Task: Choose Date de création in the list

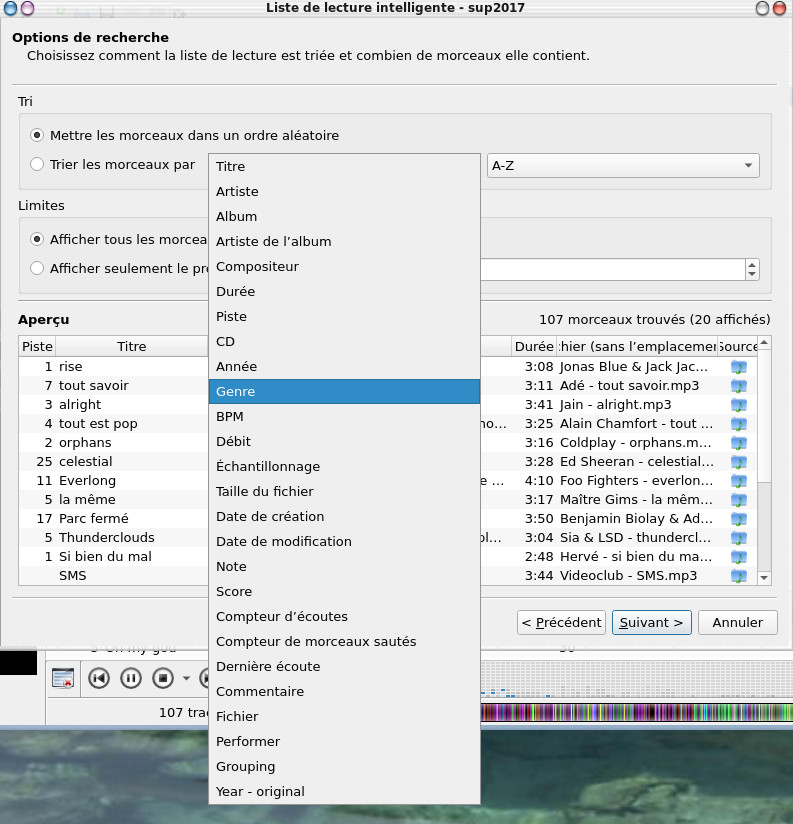Action: click(344, 516)
